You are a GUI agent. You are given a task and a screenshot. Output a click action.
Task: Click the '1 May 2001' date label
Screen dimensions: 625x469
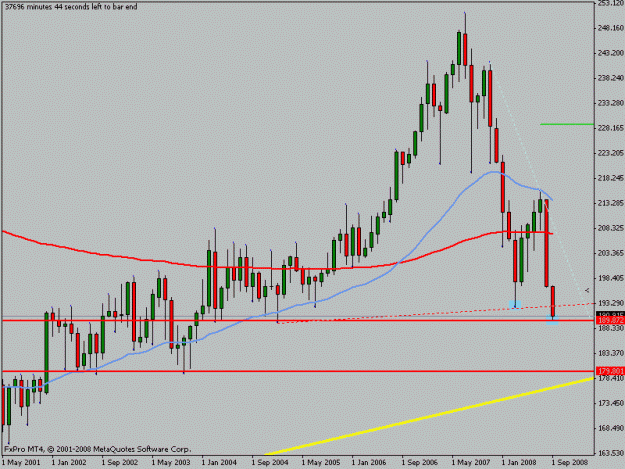[x=21, y=463]
